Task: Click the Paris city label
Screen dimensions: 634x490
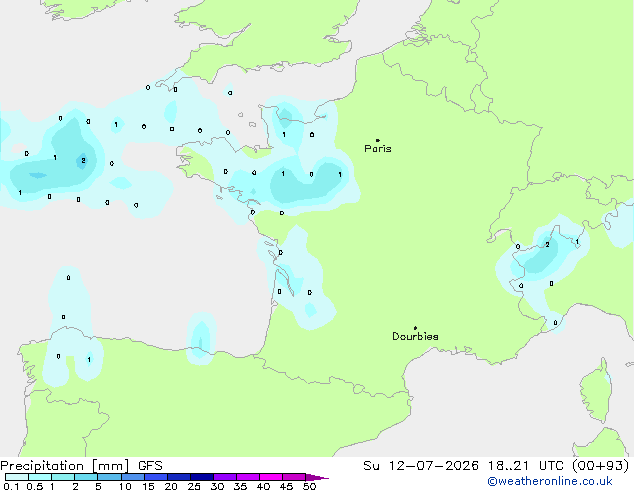Action: click(378, 148)
